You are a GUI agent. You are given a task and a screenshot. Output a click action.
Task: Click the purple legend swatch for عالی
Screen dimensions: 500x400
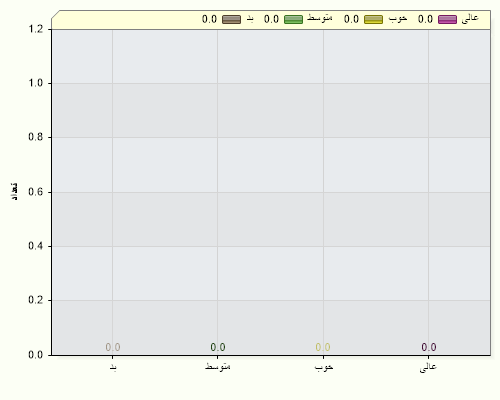point(447,19)
